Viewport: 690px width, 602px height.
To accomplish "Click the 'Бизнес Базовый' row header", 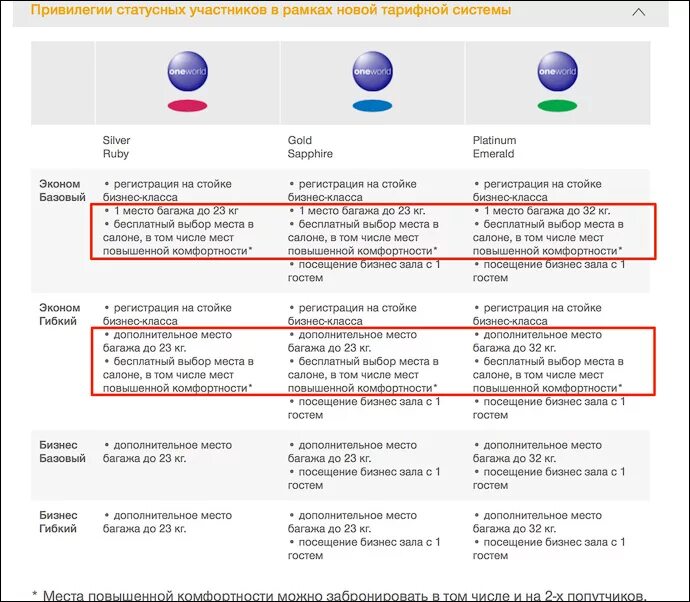I will (62, 452).
